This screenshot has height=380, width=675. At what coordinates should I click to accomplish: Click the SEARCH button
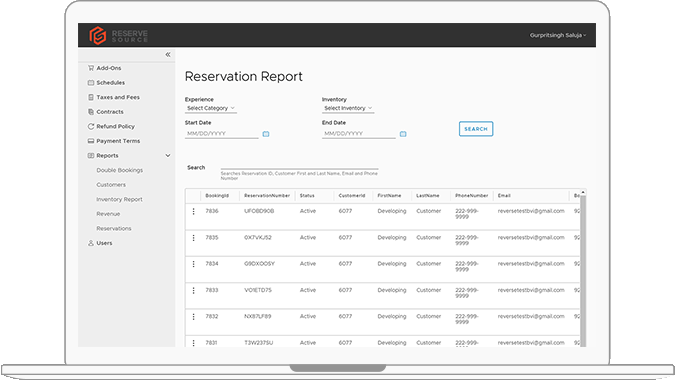pyautogui.click(x=476, y=129)
